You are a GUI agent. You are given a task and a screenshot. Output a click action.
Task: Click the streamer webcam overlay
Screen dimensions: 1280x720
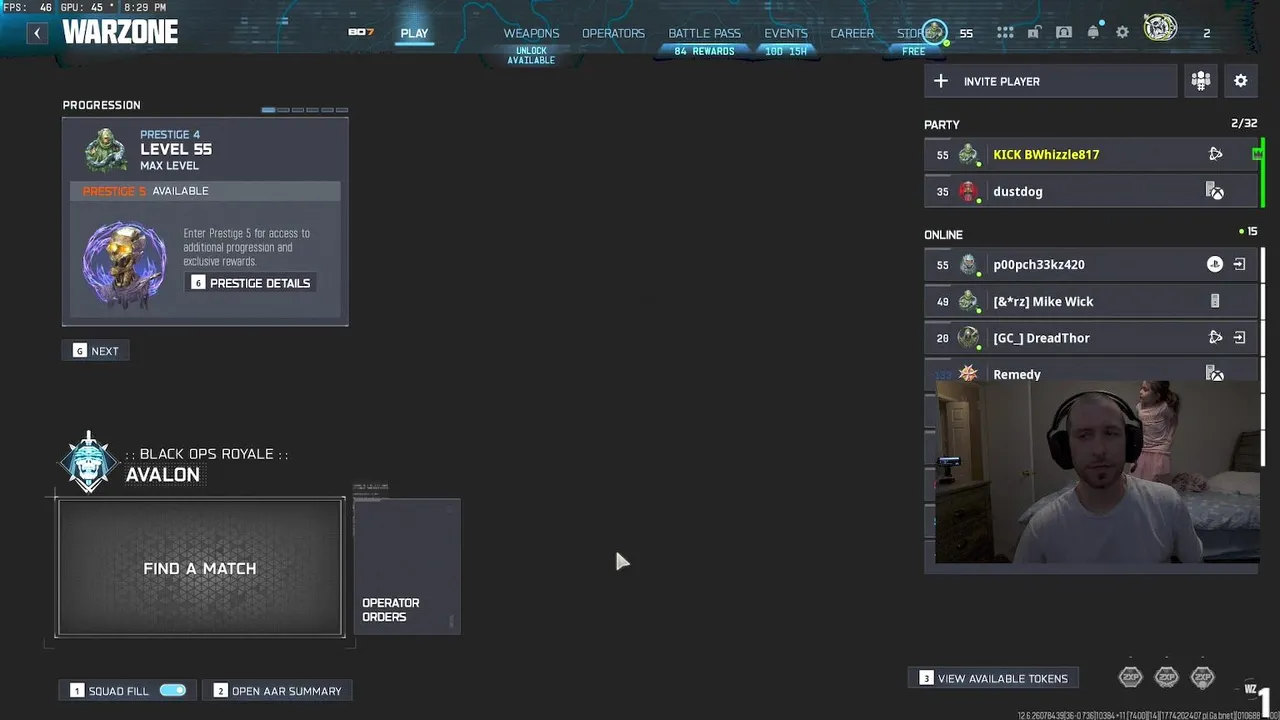(x=1097, y=471)
